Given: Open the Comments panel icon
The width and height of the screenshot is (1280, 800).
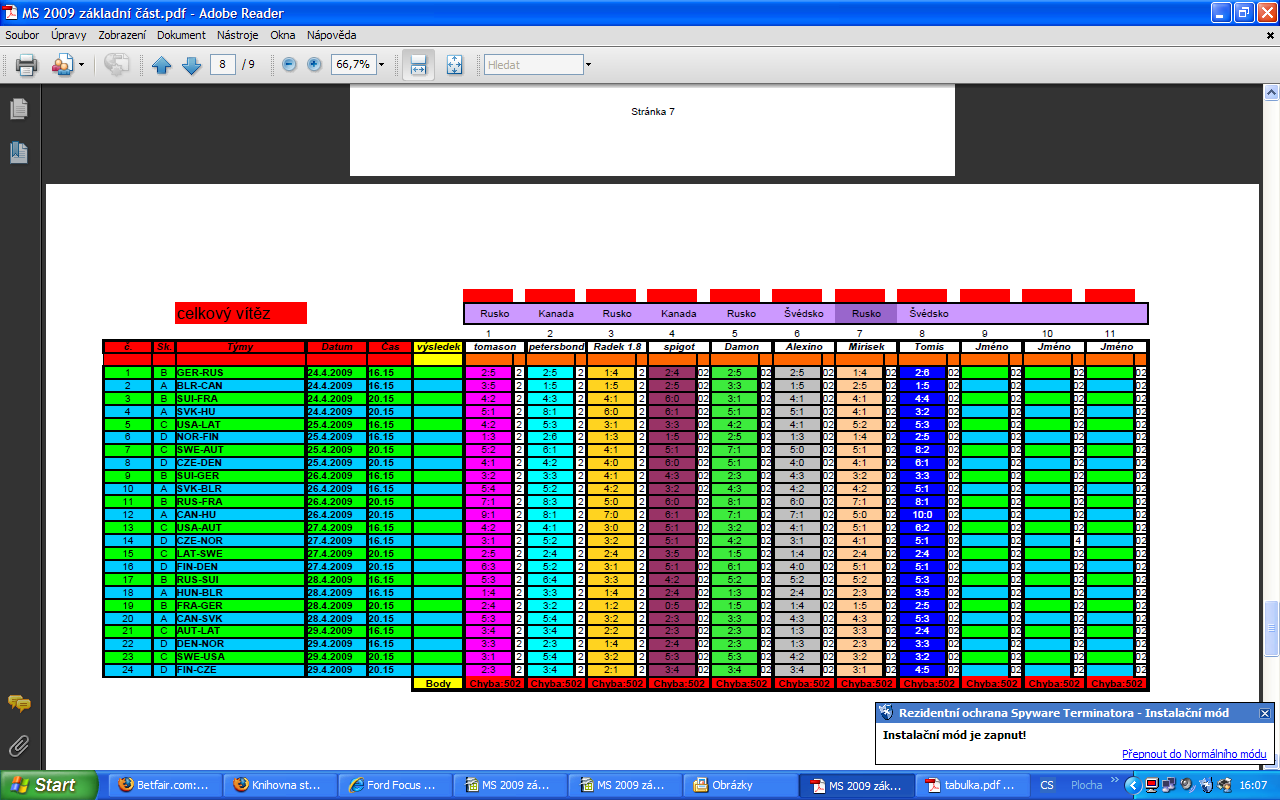Looking at the screenshot, I should (18, 704).
